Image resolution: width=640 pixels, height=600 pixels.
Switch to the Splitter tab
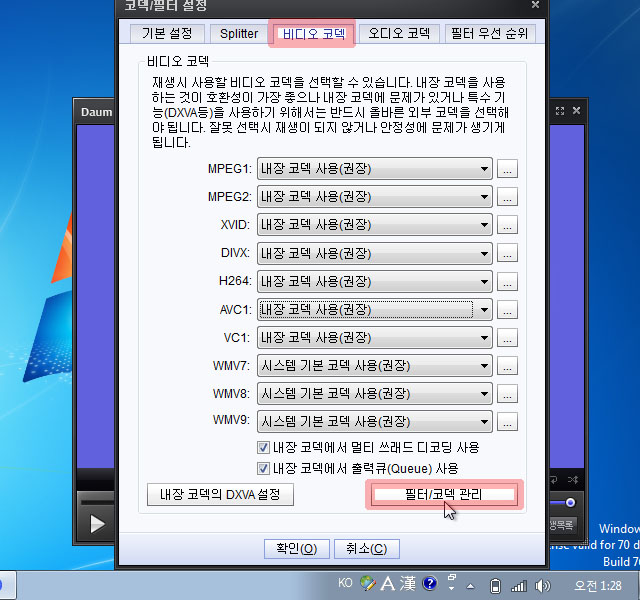(x=239, y=34)
